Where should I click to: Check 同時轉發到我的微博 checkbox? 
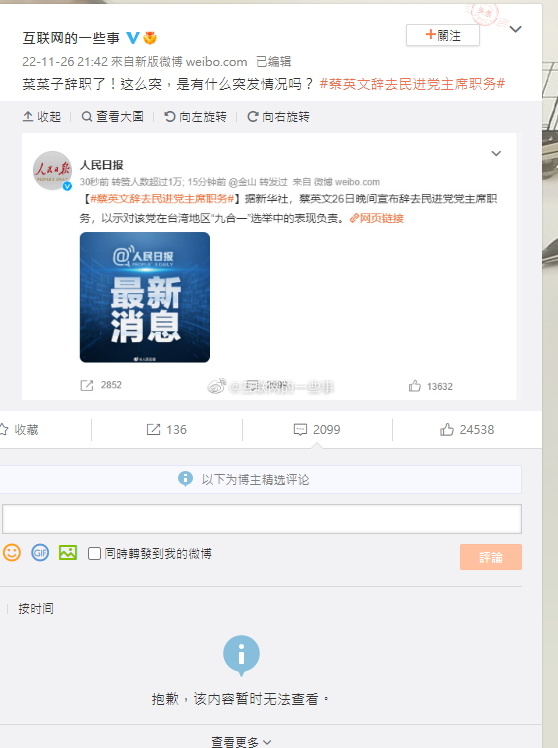[x=94, y=553]
